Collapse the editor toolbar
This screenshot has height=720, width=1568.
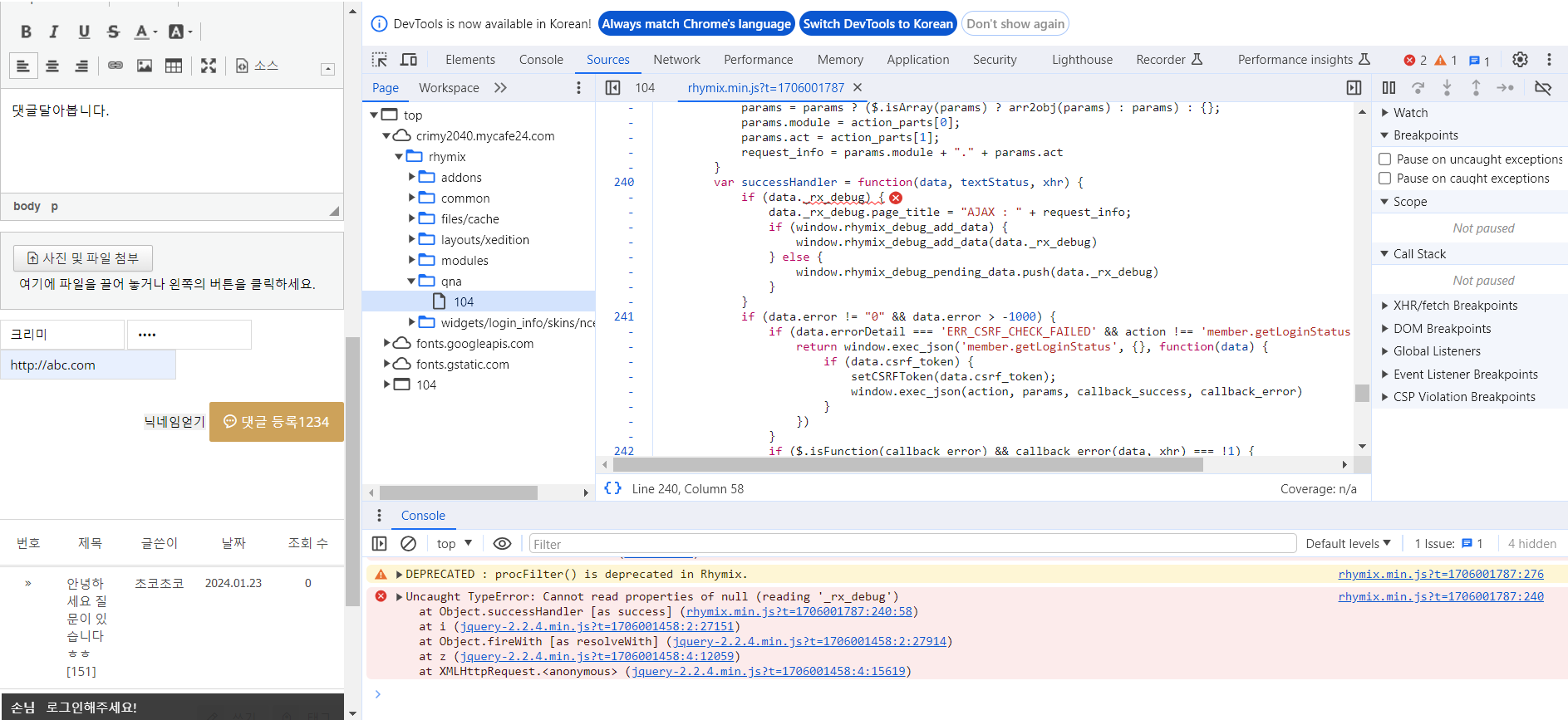coord(328,69)
